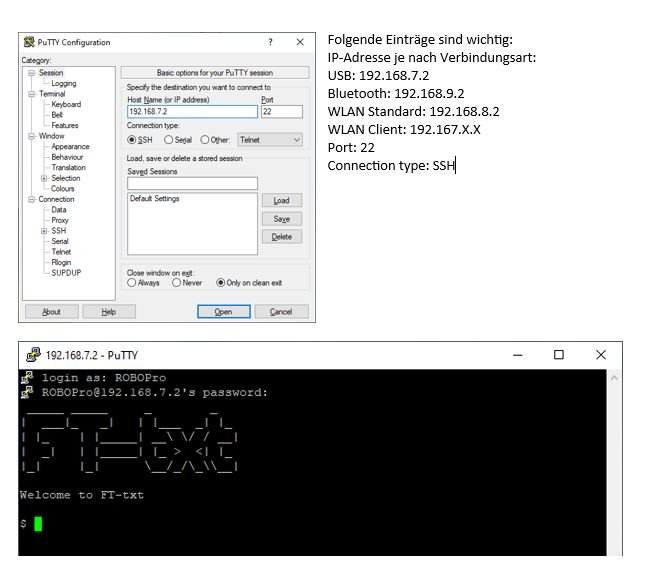This screenshot has width=655, height=581.
Task: Select Rlogin in the category tree
Action: click(x=61, y=262)
